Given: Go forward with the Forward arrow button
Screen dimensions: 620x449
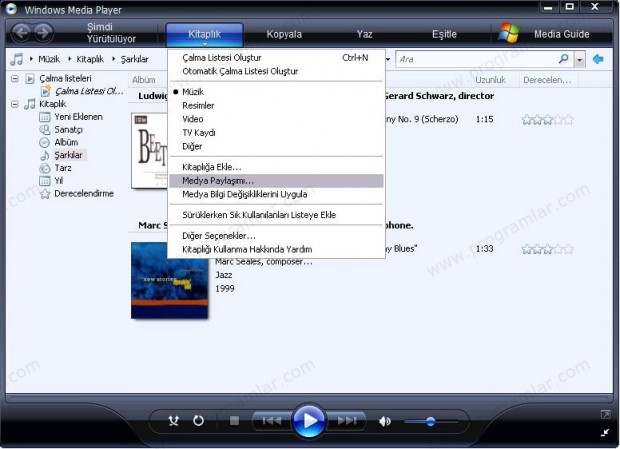Looking at the screenshot, I should (x=43, y=33).
